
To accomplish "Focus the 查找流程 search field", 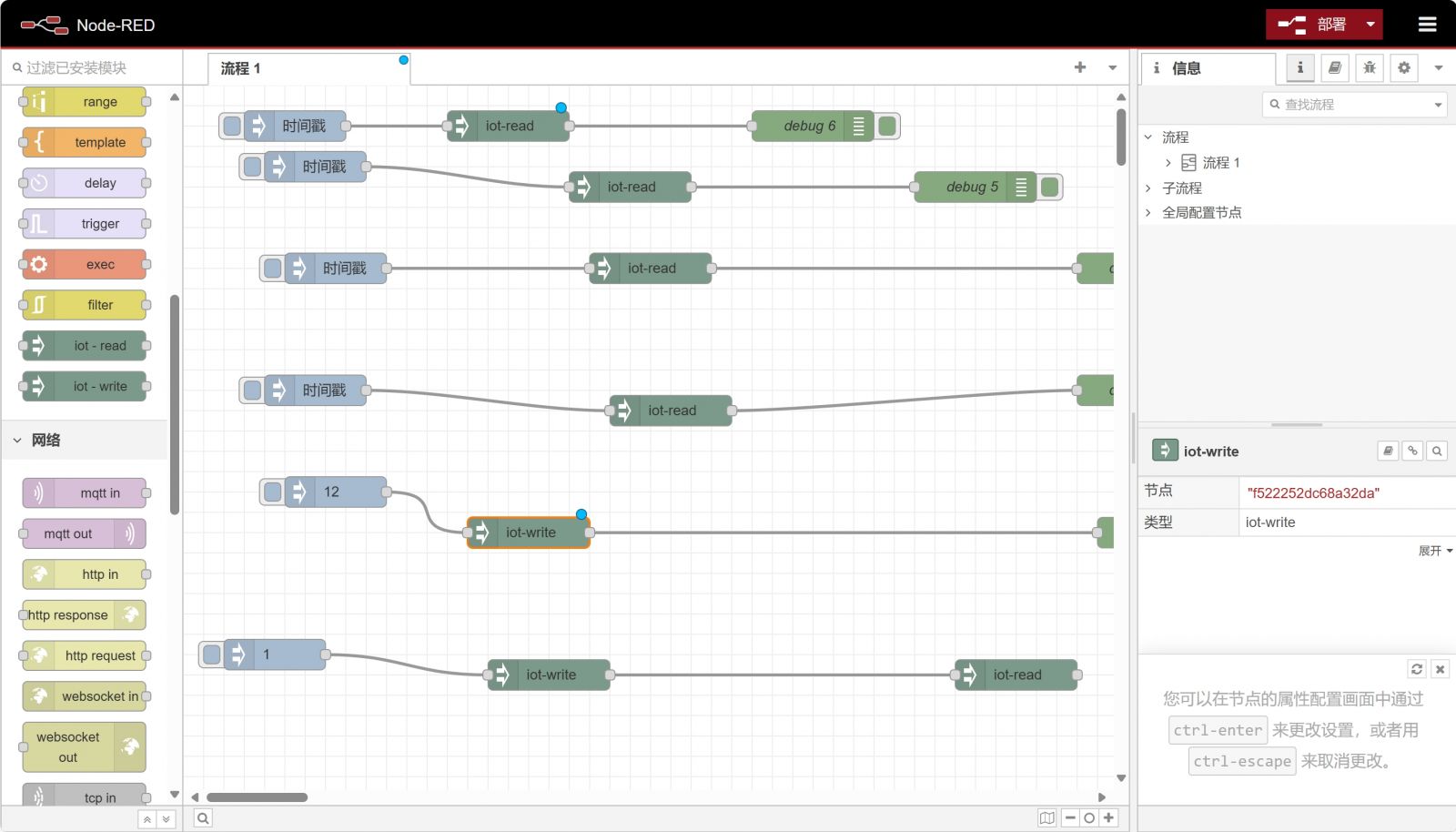I will (1347, 105).
